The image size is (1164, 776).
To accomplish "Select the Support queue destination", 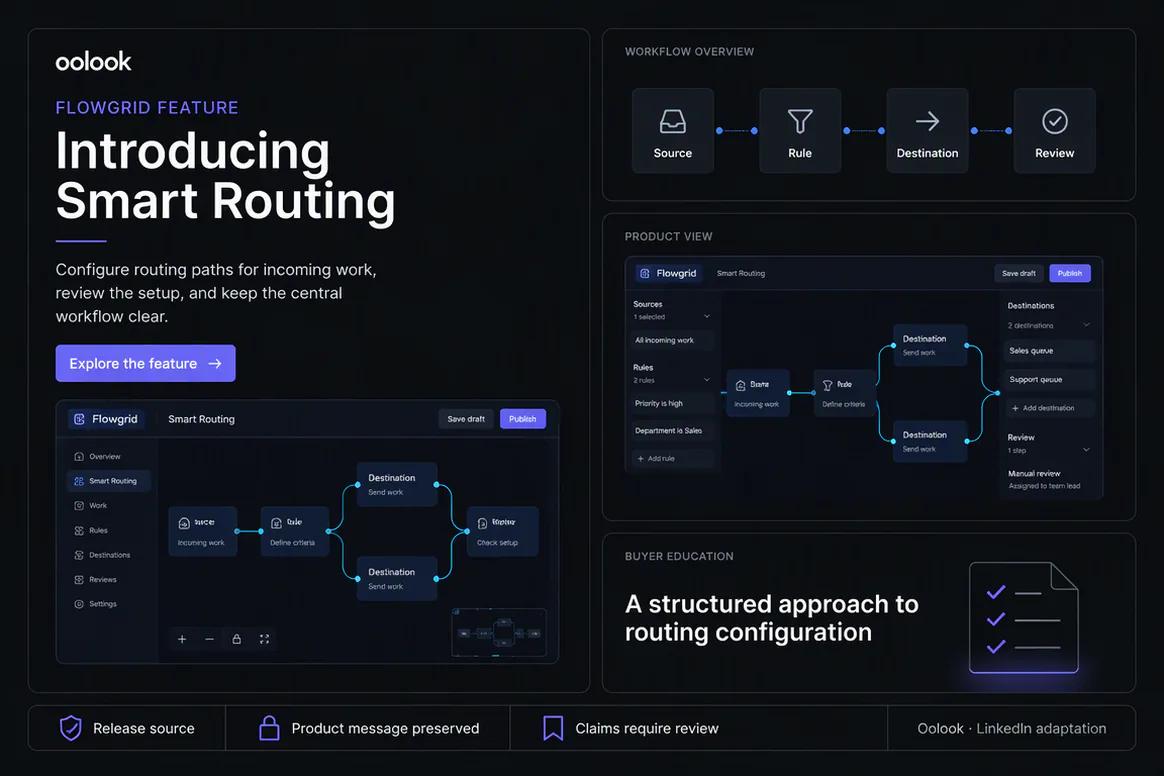I will [1050, 379].
